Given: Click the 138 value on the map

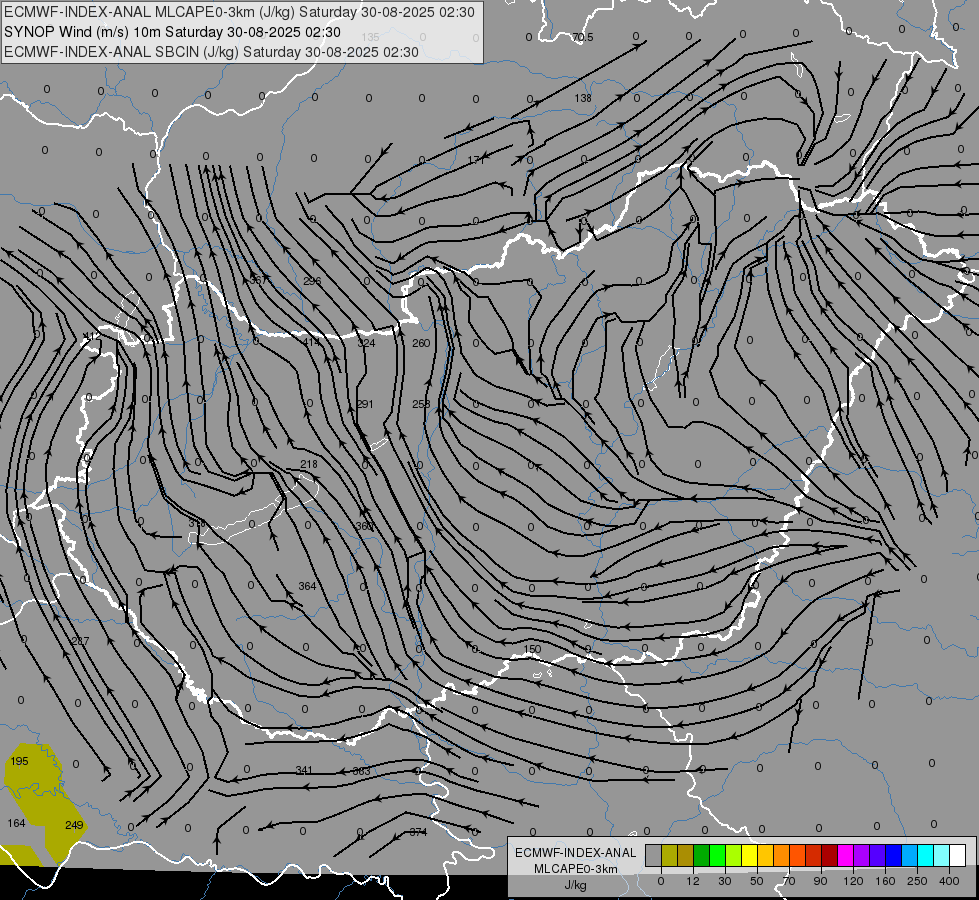Looking at the screenshot, I should point(583,98).
